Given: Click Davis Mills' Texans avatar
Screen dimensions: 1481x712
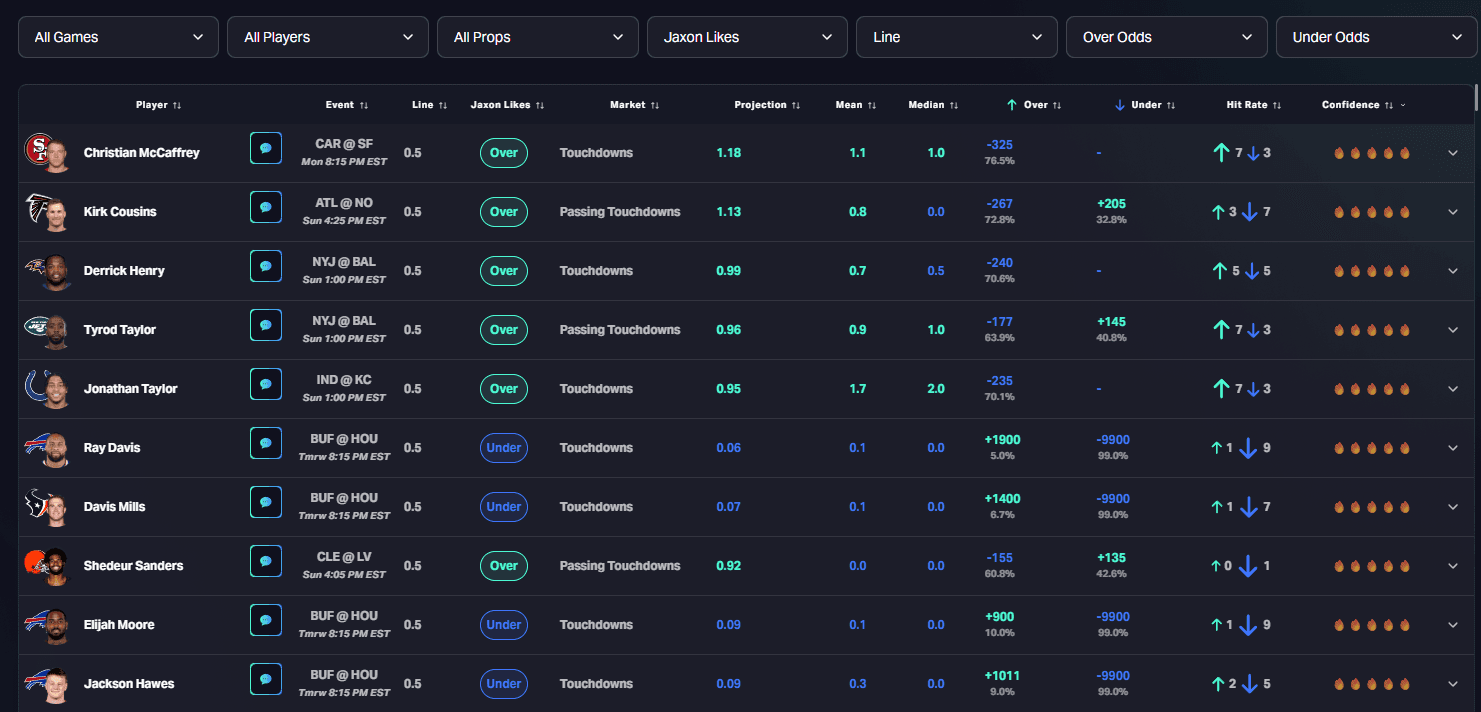Looking at the screenshot, I should 47,507.
